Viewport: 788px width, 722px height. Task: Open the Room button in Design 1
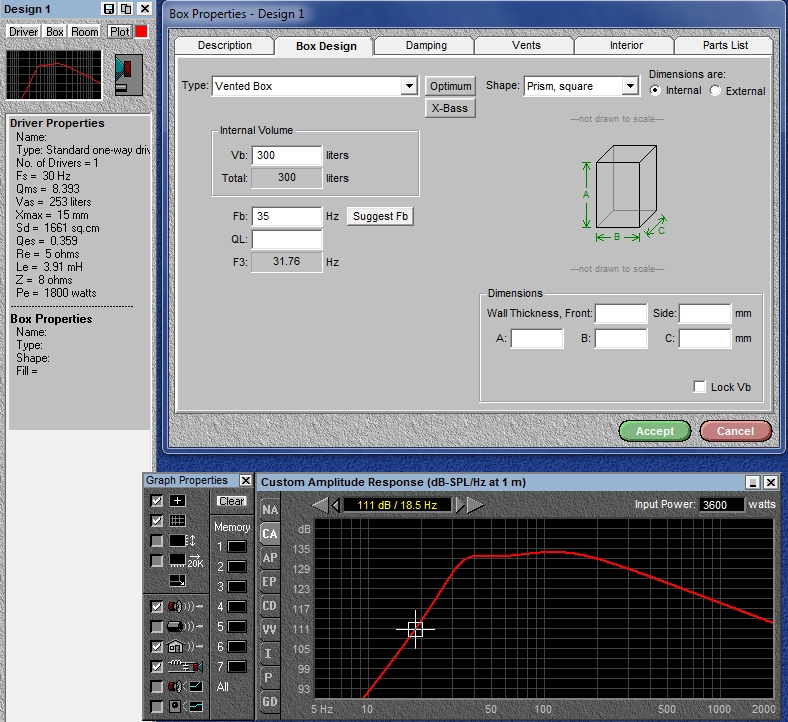(84, 32)
